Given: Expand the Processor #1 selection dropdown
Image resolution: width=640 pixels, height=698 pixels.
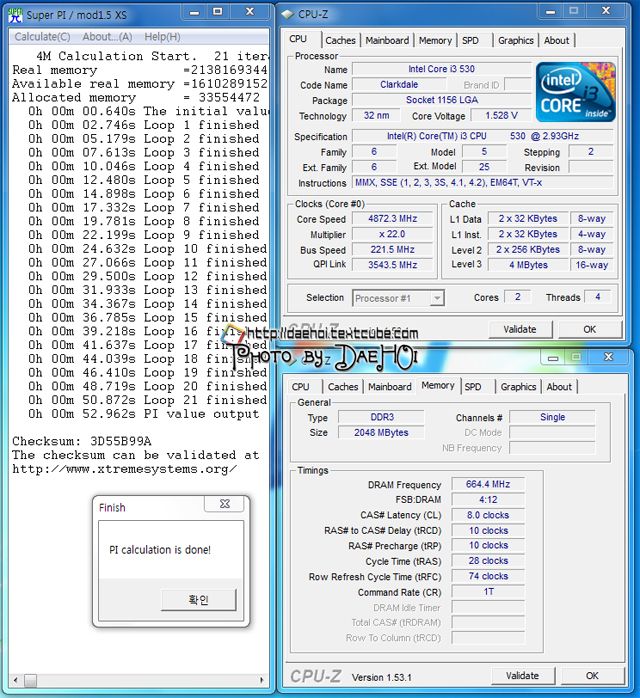Looking at the screenshot, I should 437,298.
